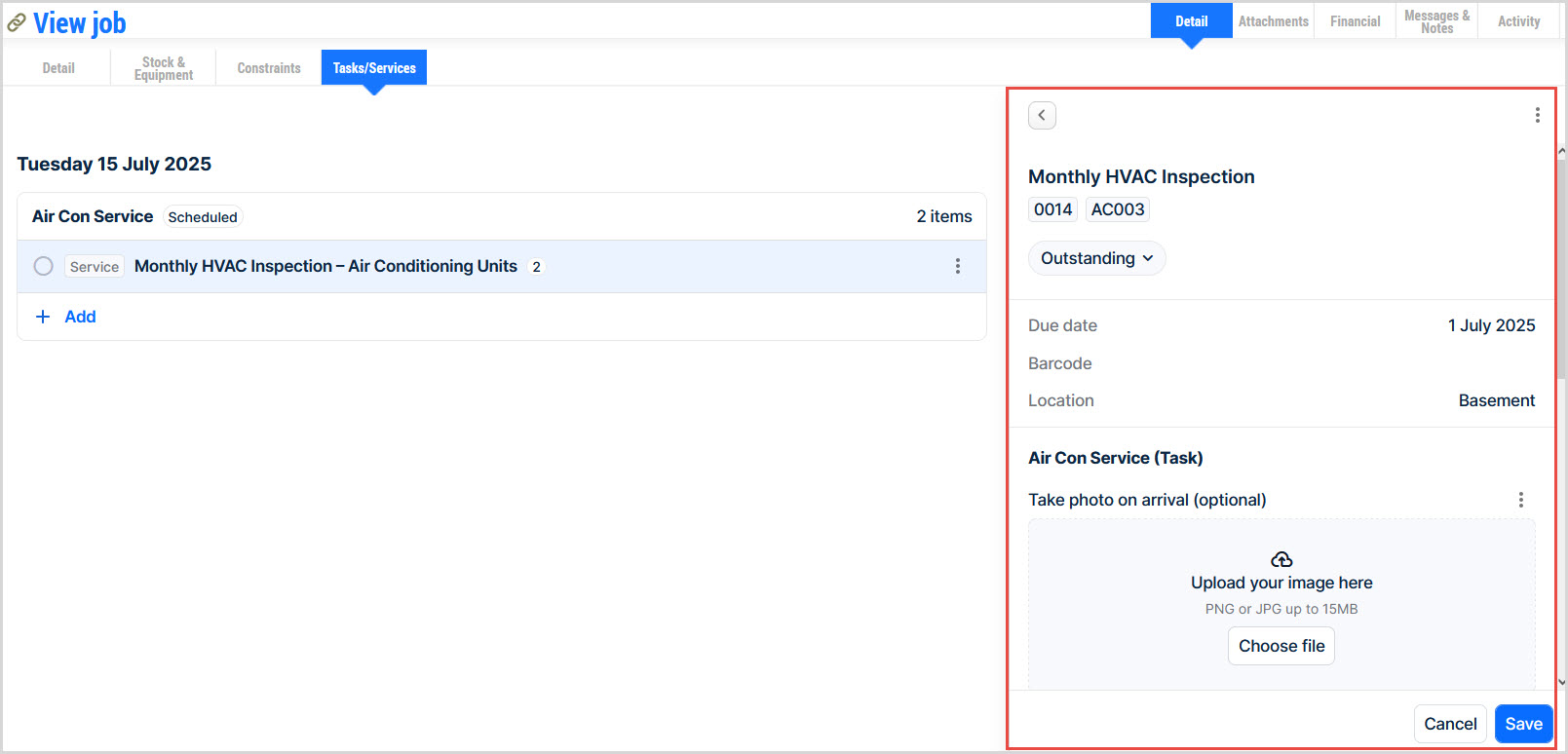Click the count badge 2 on inspection row
Image resolution: width=1568 pixels, height=754 pixels.
point(536,267)
